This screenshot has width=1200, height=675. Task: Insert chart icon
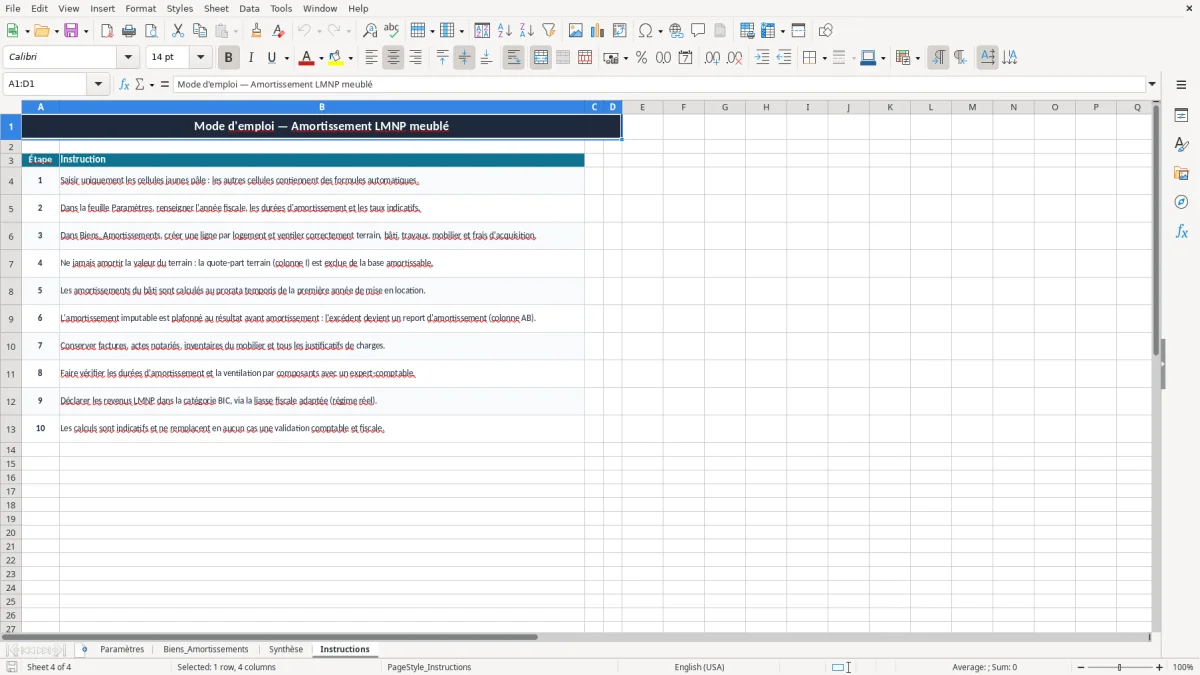tap(598, 31)
